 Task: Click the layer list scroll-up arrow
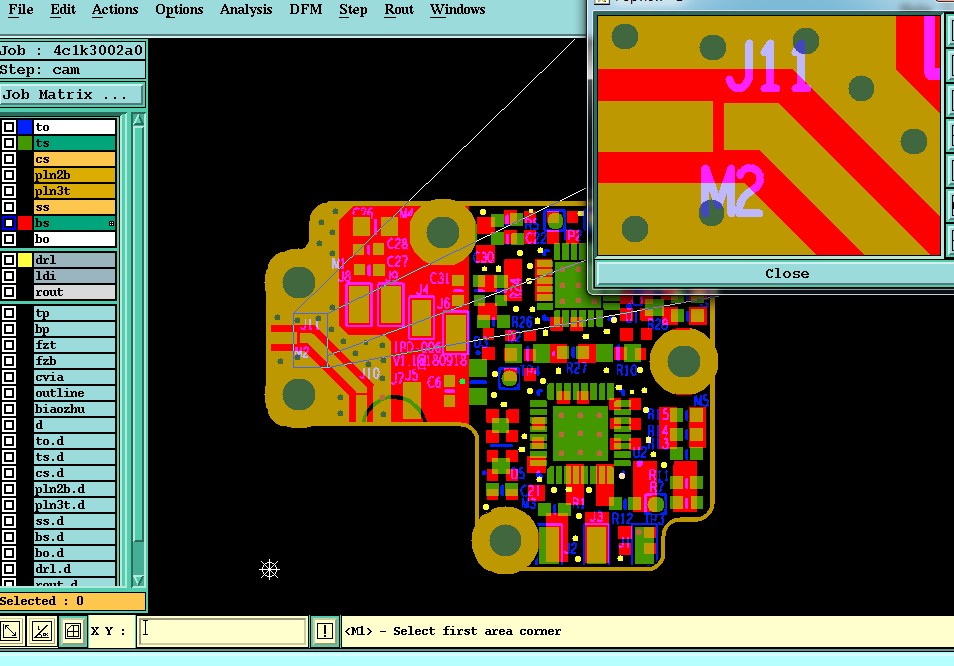point(138,120)
